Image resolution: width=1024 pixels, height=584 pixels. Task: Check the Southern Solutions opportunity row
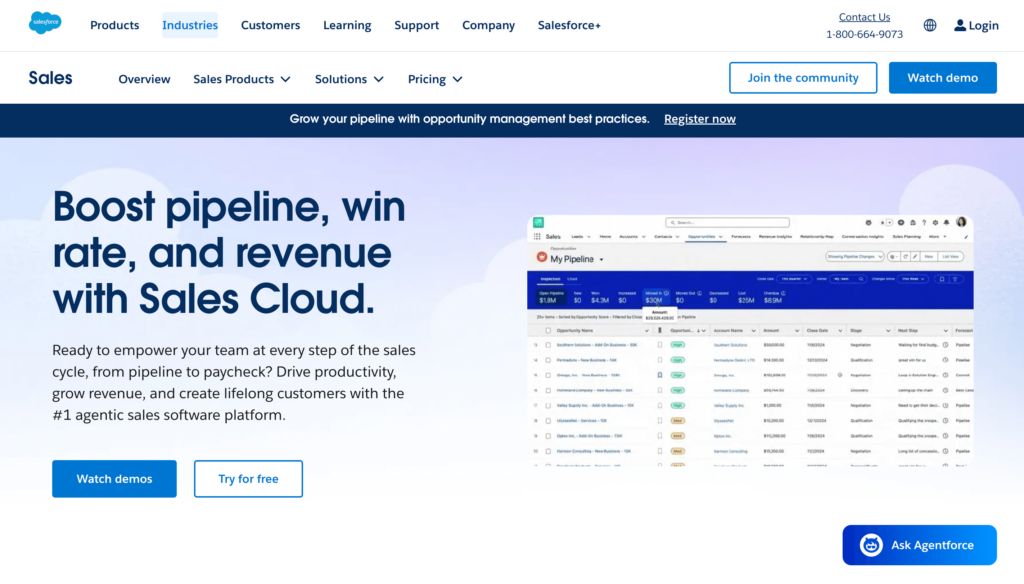click(x=548, y=344)
